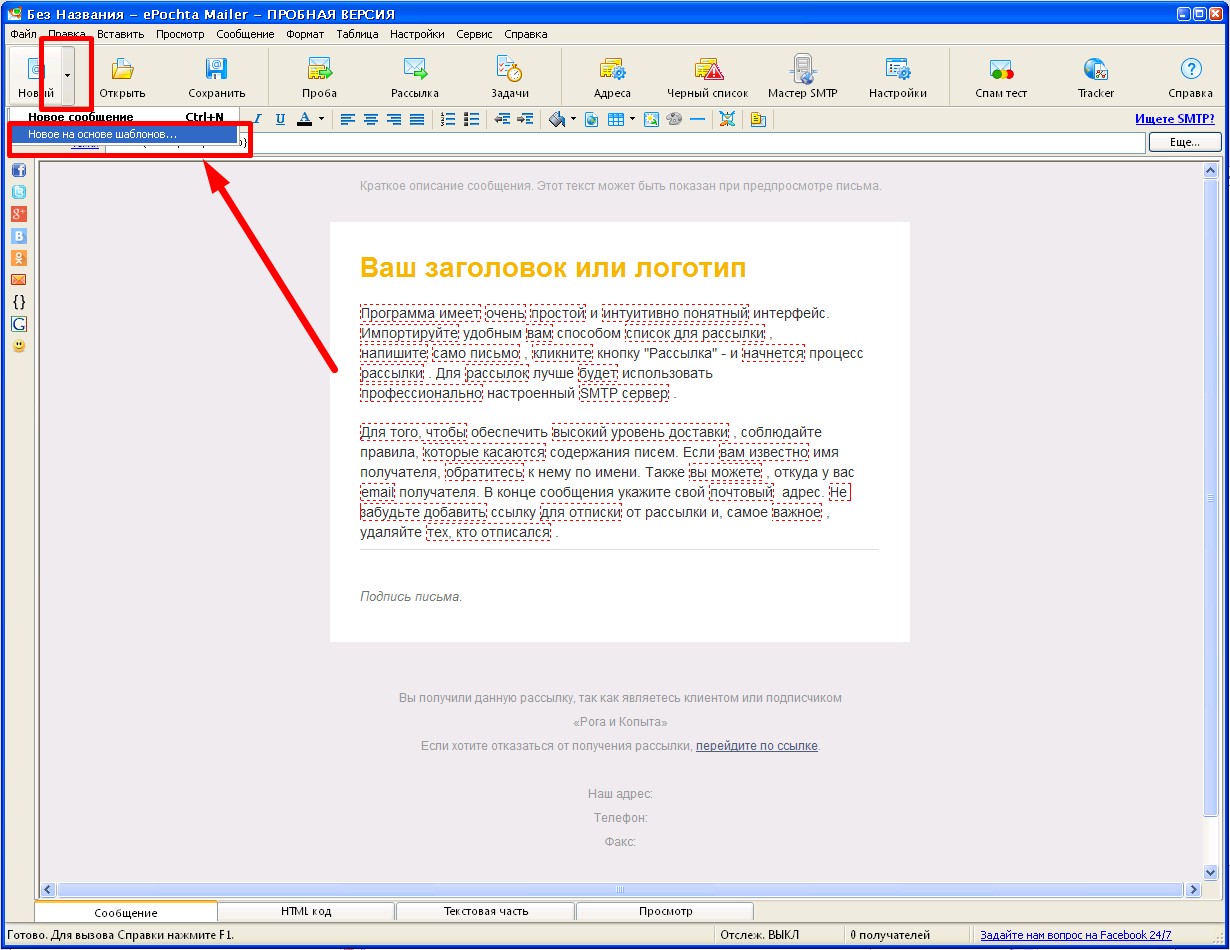Run the Спам тест tool

pyautogui.click(x=1001, y=76)
